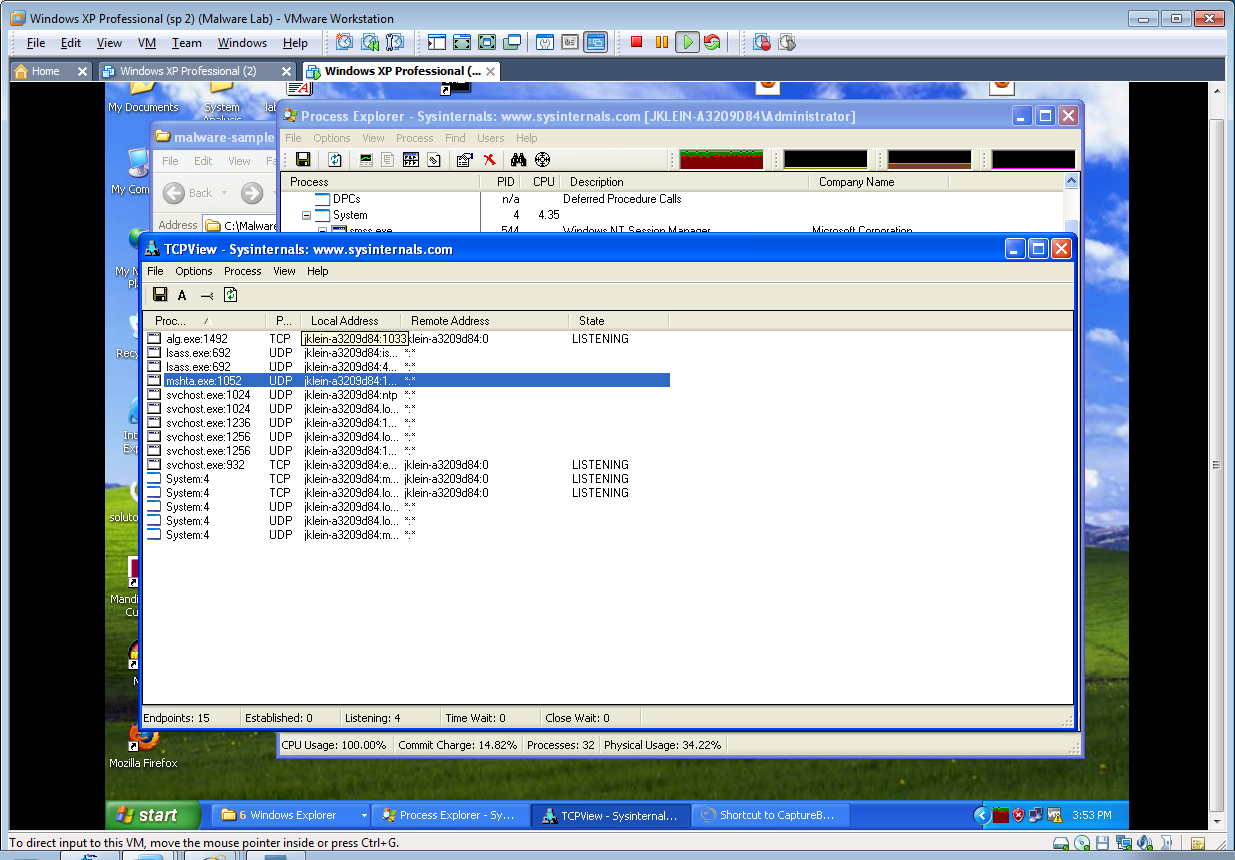Image resolution: width=1235 pixels, height=860 pixels.
Task: Click the Refresh icon in Process Explorer toolbar
Action: tap(335, 160)
